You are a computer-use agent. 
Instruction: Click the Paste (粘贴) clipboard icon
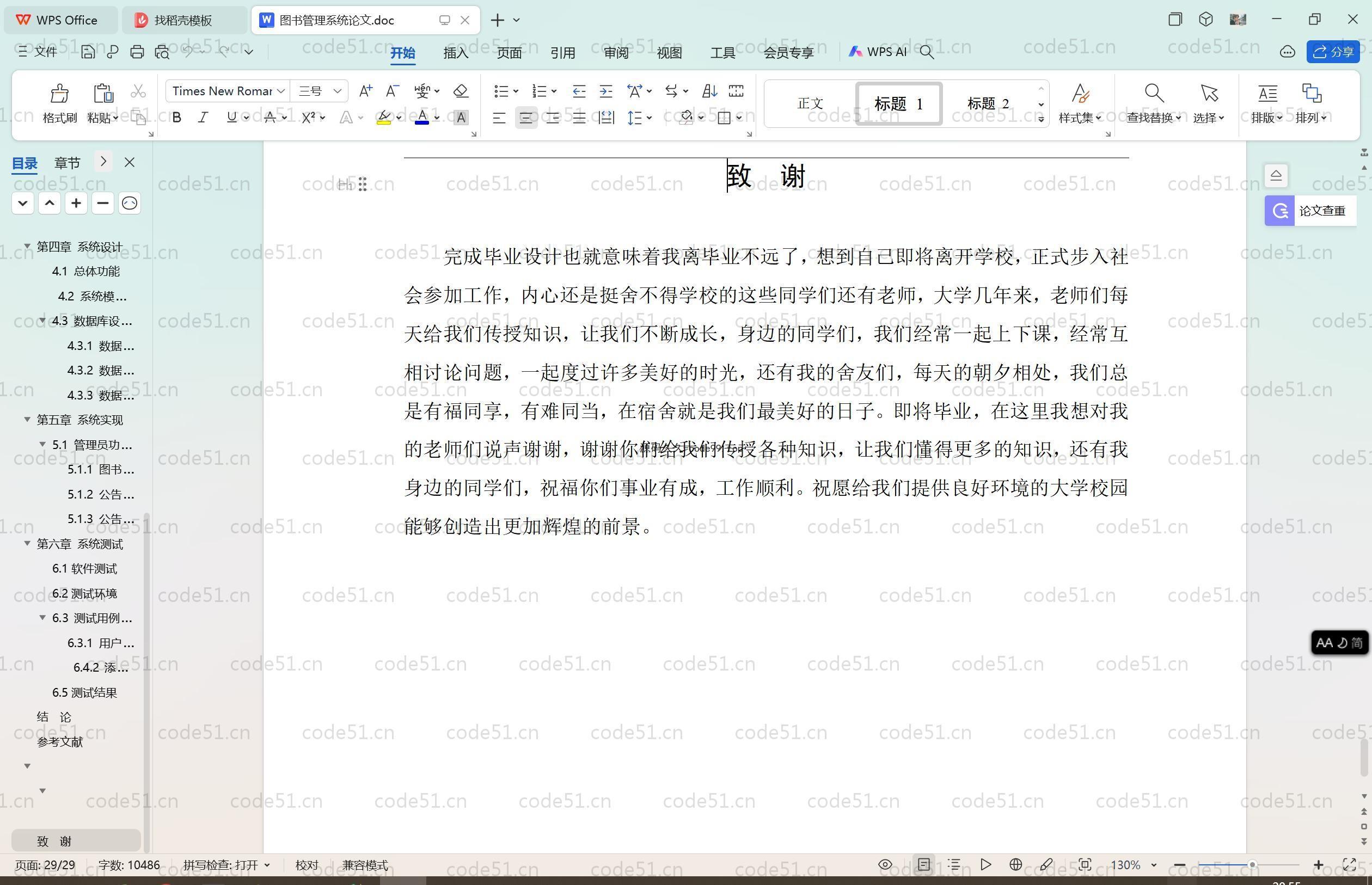click(x=103, y=93)
